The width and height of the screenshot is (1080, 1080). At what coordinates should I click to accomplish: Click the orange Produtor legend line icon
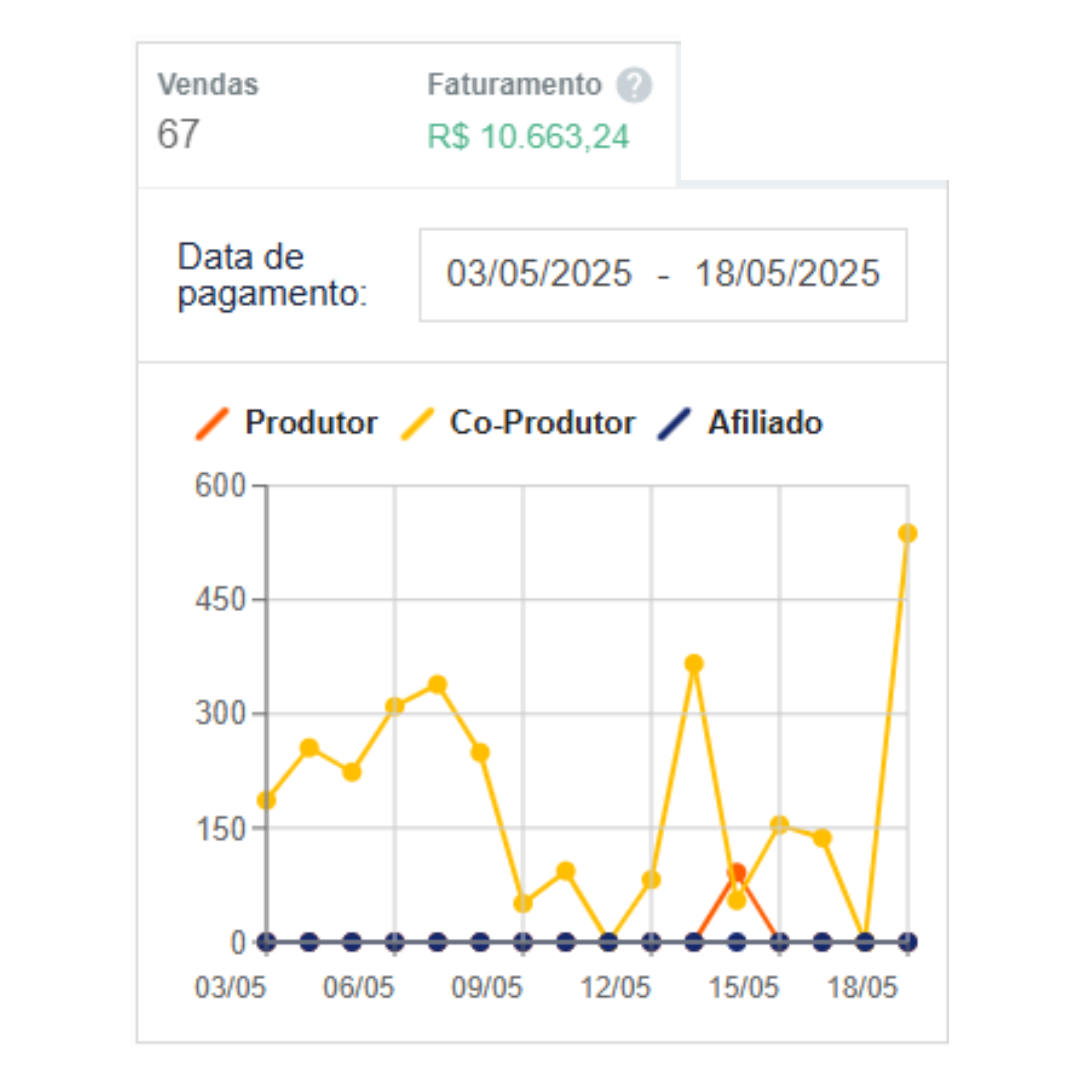[x=211, y=424]
